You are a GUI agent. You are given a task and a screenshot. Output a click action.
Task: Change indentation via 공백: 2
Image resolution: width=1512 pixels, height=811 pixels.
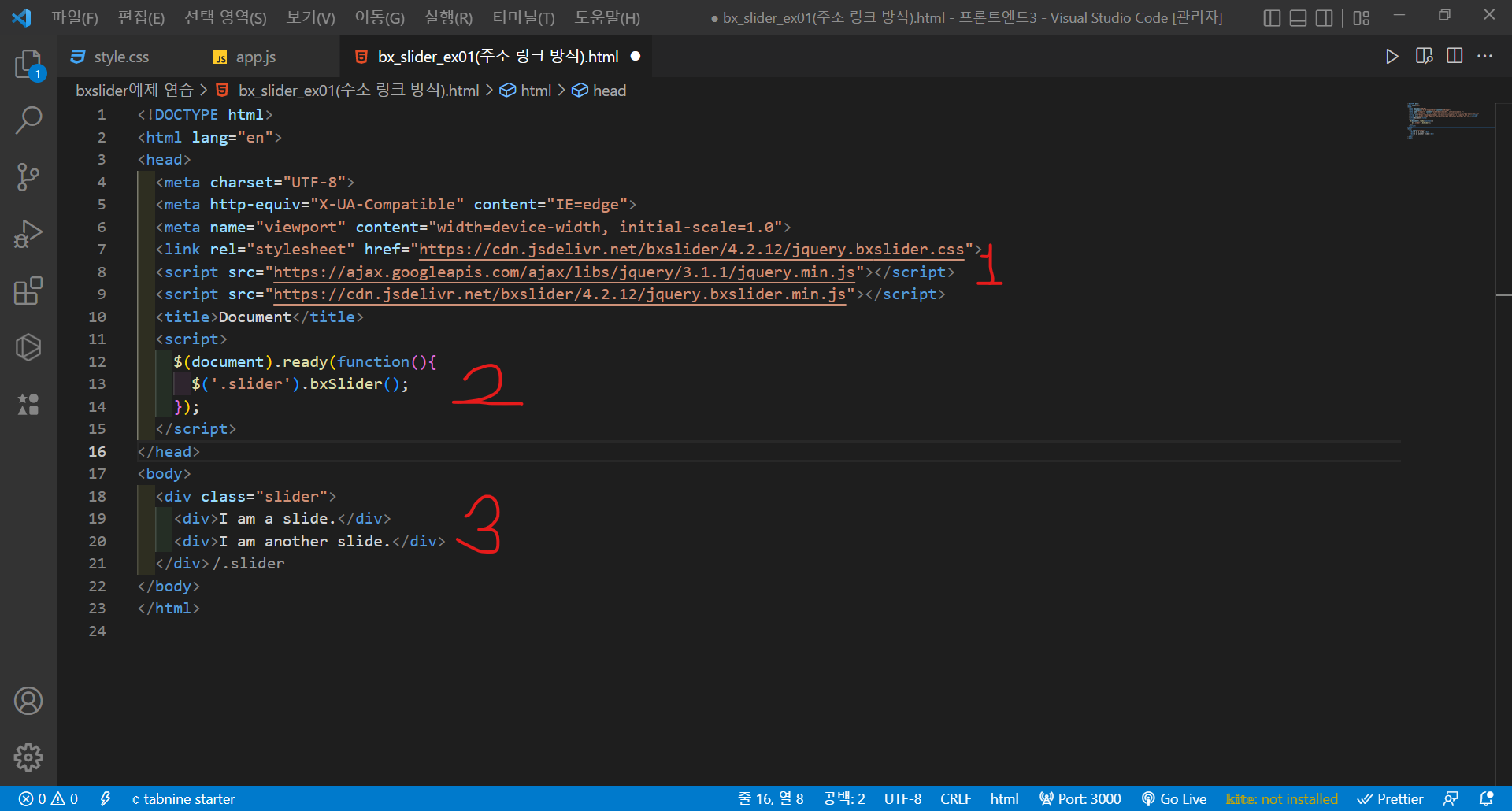click(843, 798)
